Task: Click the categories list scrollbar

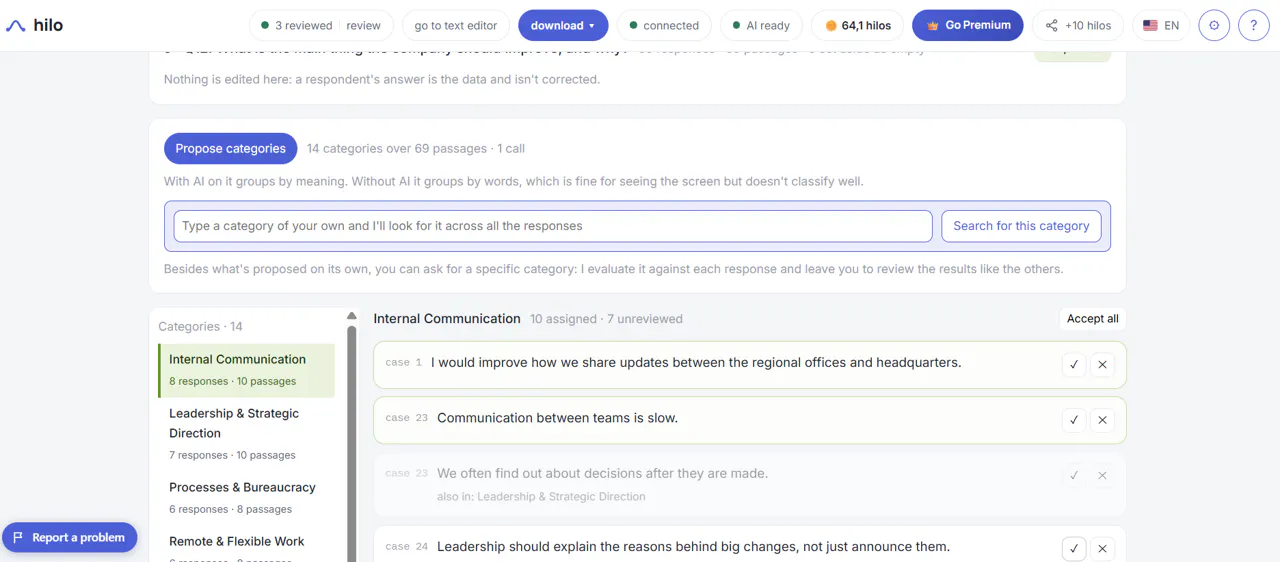Action: [351, 443]
